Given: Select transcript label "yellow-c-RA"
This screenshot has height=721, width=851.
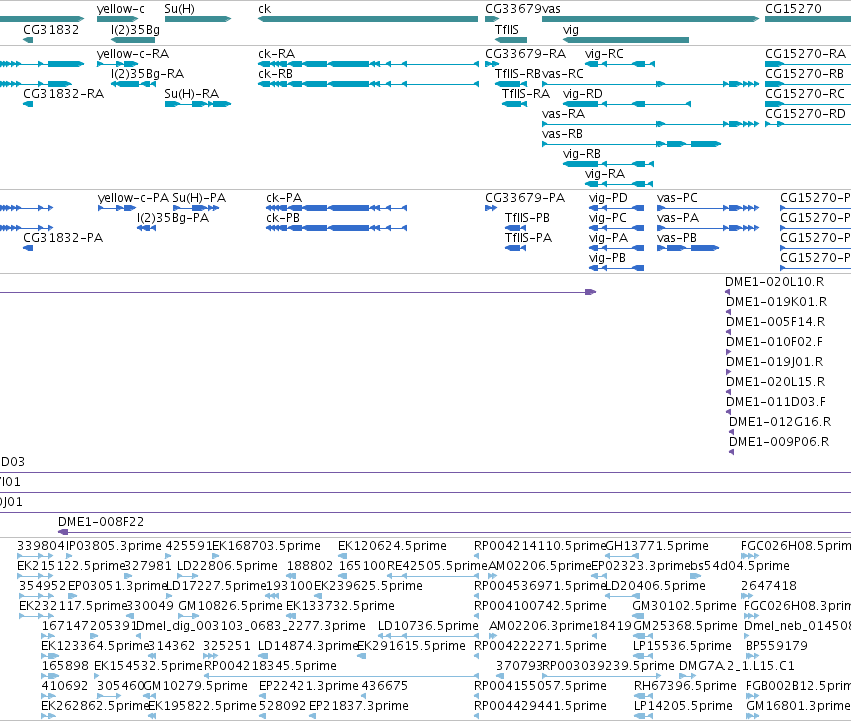Looking at the screenshot, I should coord(133,54).
